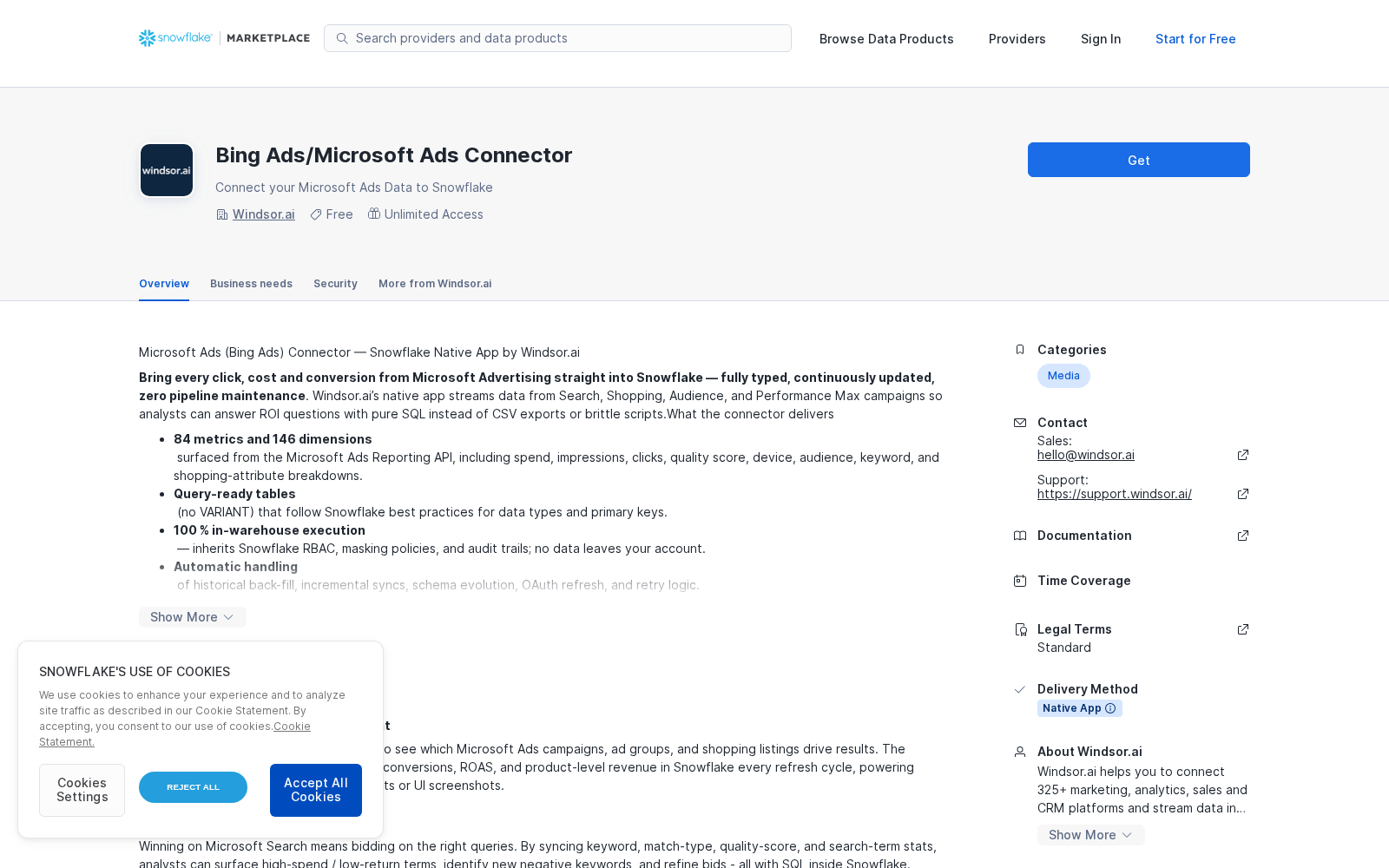Focus the search providers and data products field
Viewport: 1389px width, 868px height.
click(557, 38)
